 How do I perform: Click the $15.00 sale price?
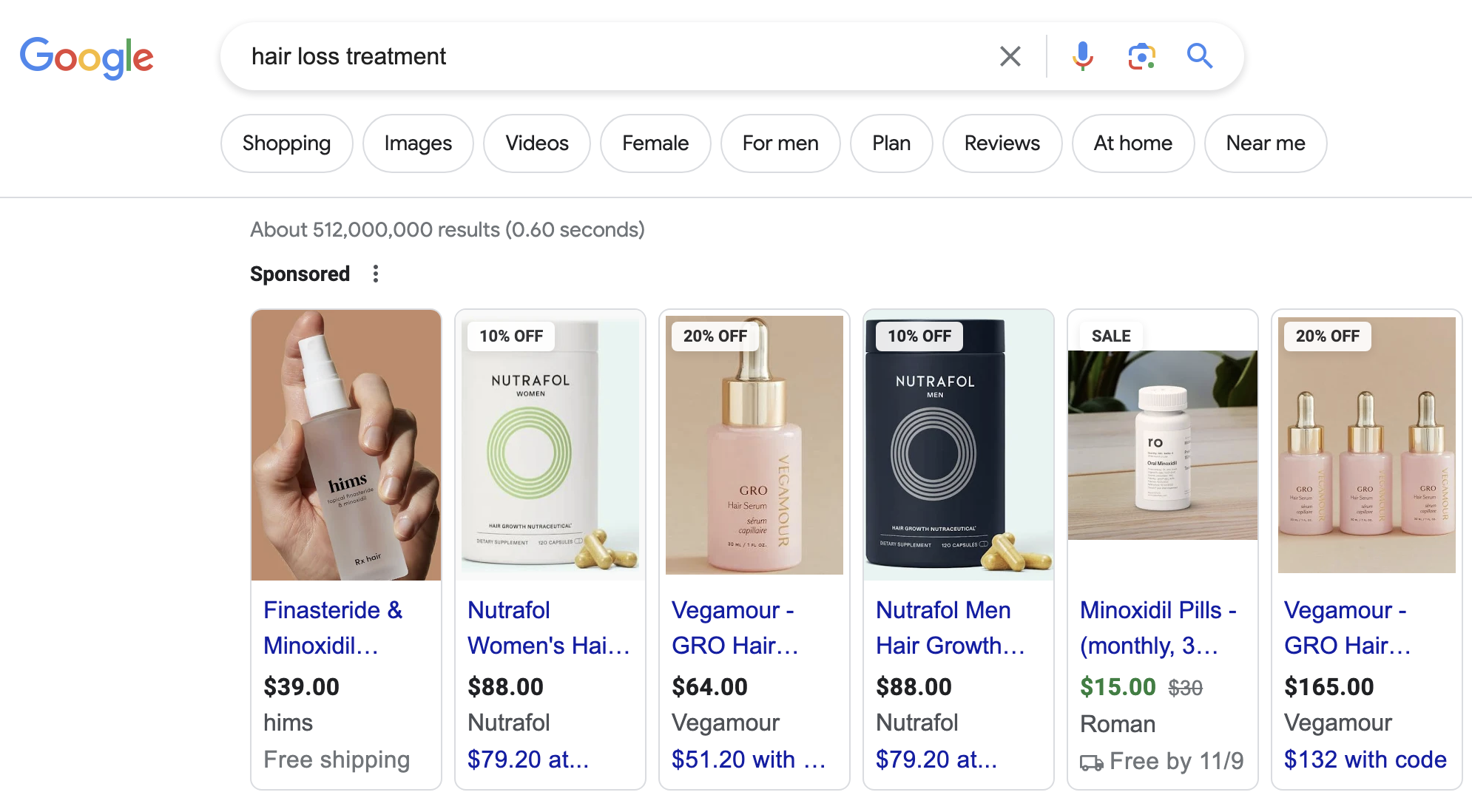(x=1118, y=687)
